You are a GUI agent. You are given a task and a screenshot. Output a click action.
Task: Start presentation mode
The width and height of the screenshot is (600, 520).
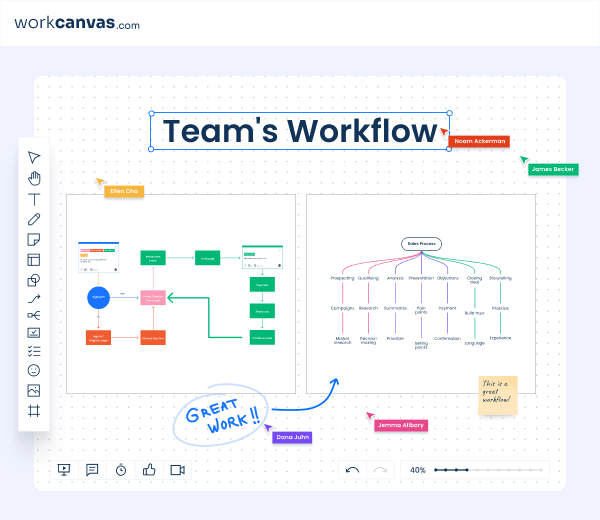click(64, 469)
